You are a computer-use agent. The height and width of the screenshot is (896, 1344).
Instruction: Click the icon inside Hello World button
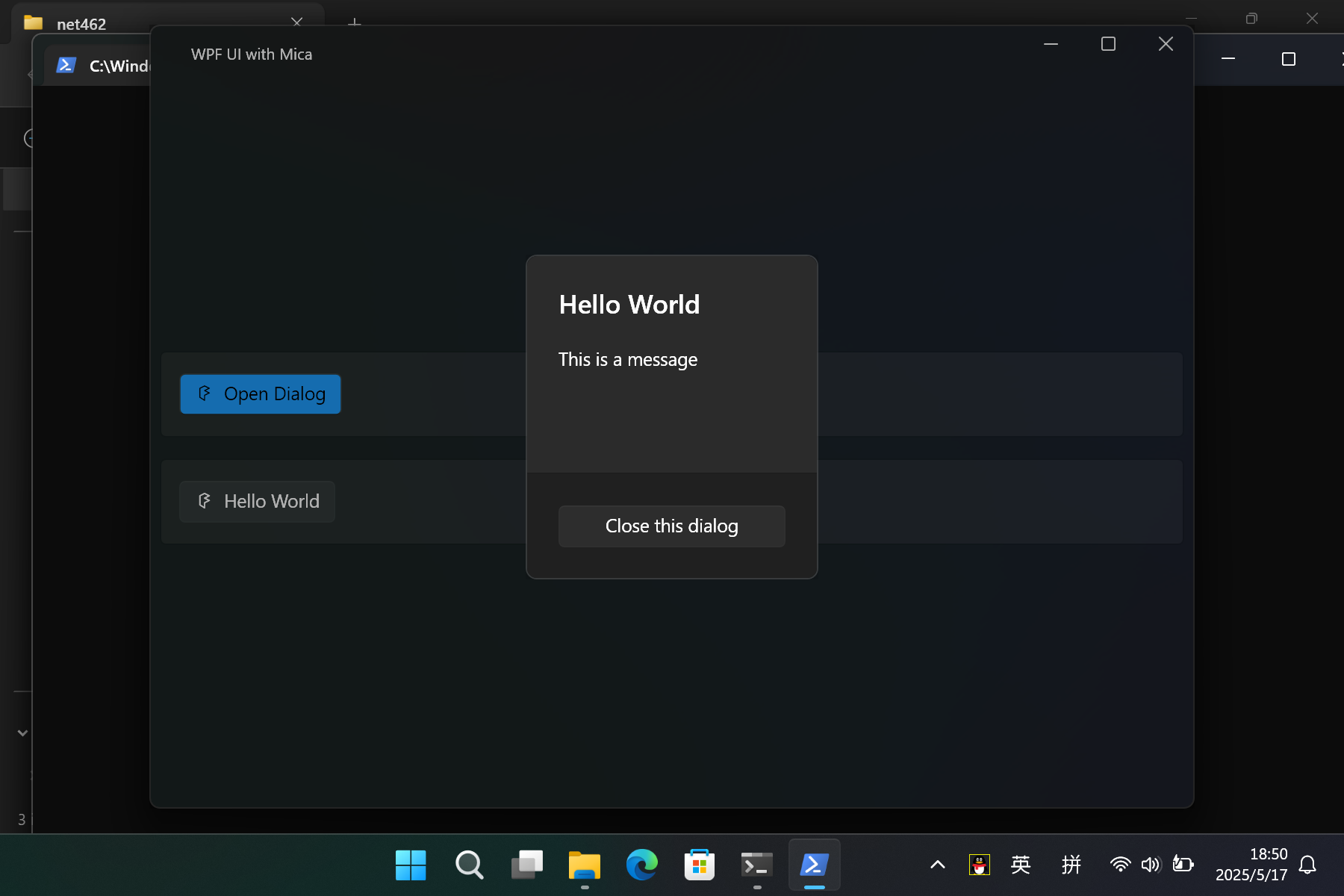(x=205, y=501)
